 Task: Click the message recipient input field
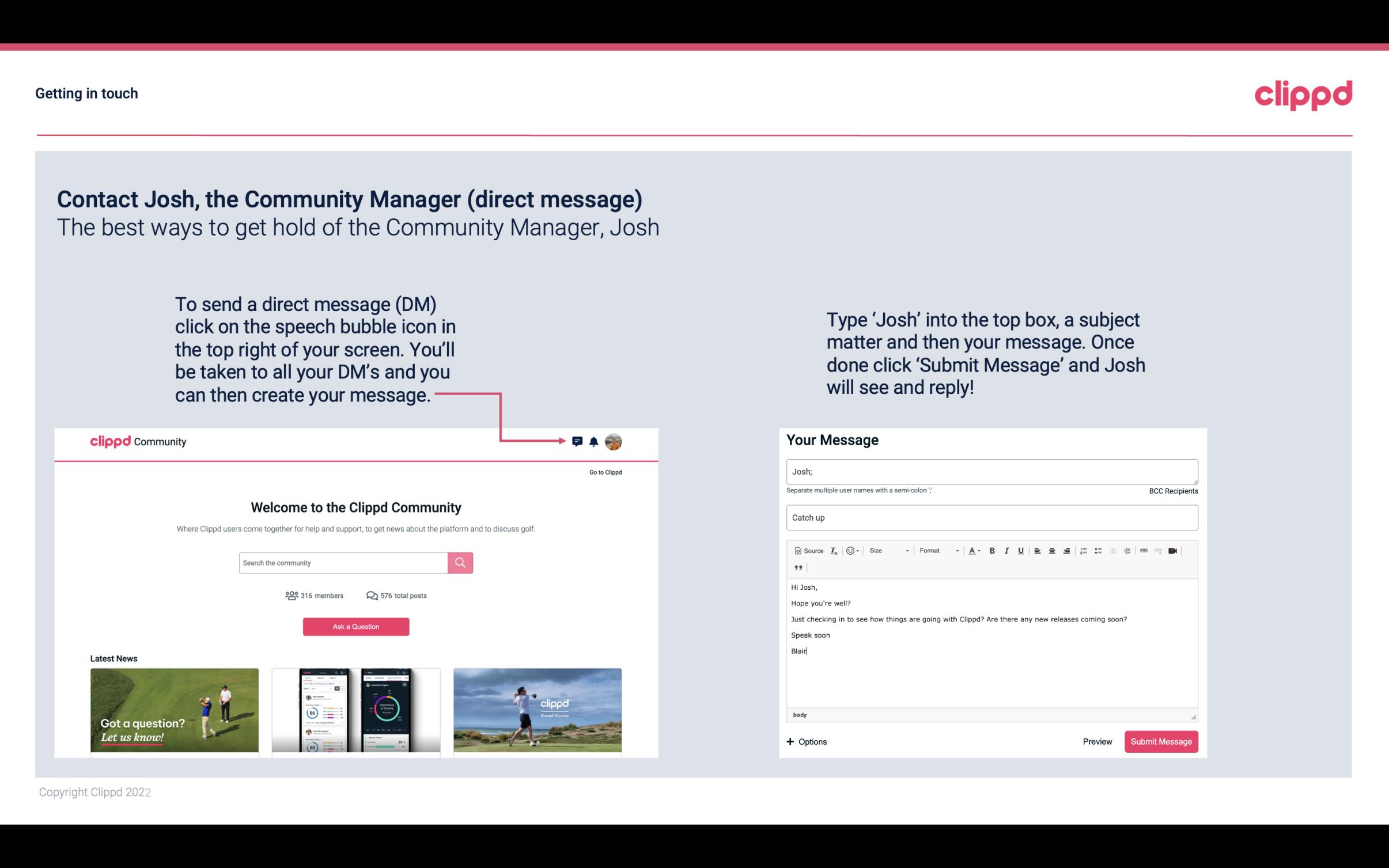click(990, 470)
